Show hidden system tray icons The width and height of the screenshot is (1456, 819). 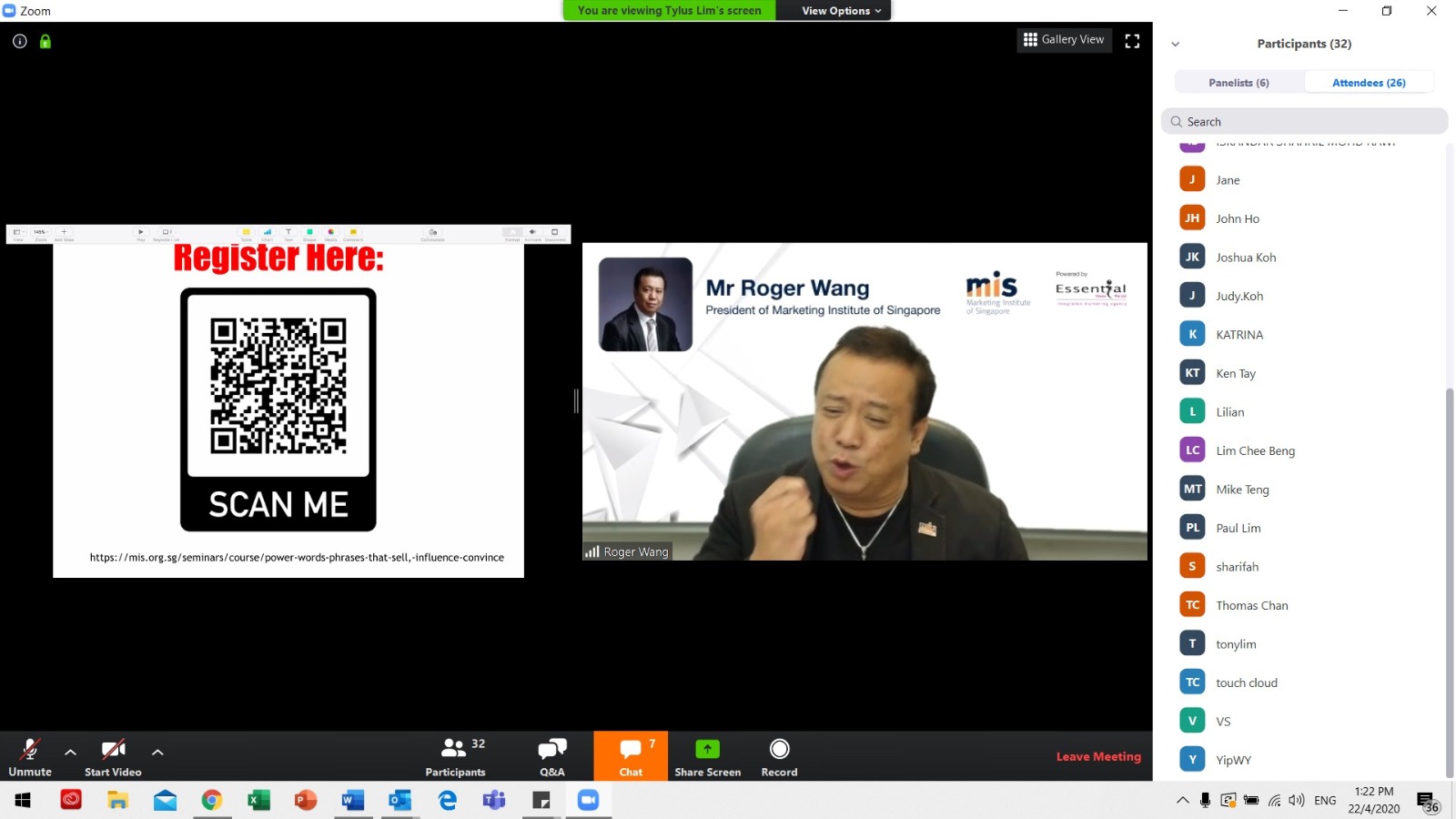tap(1182, 800)
